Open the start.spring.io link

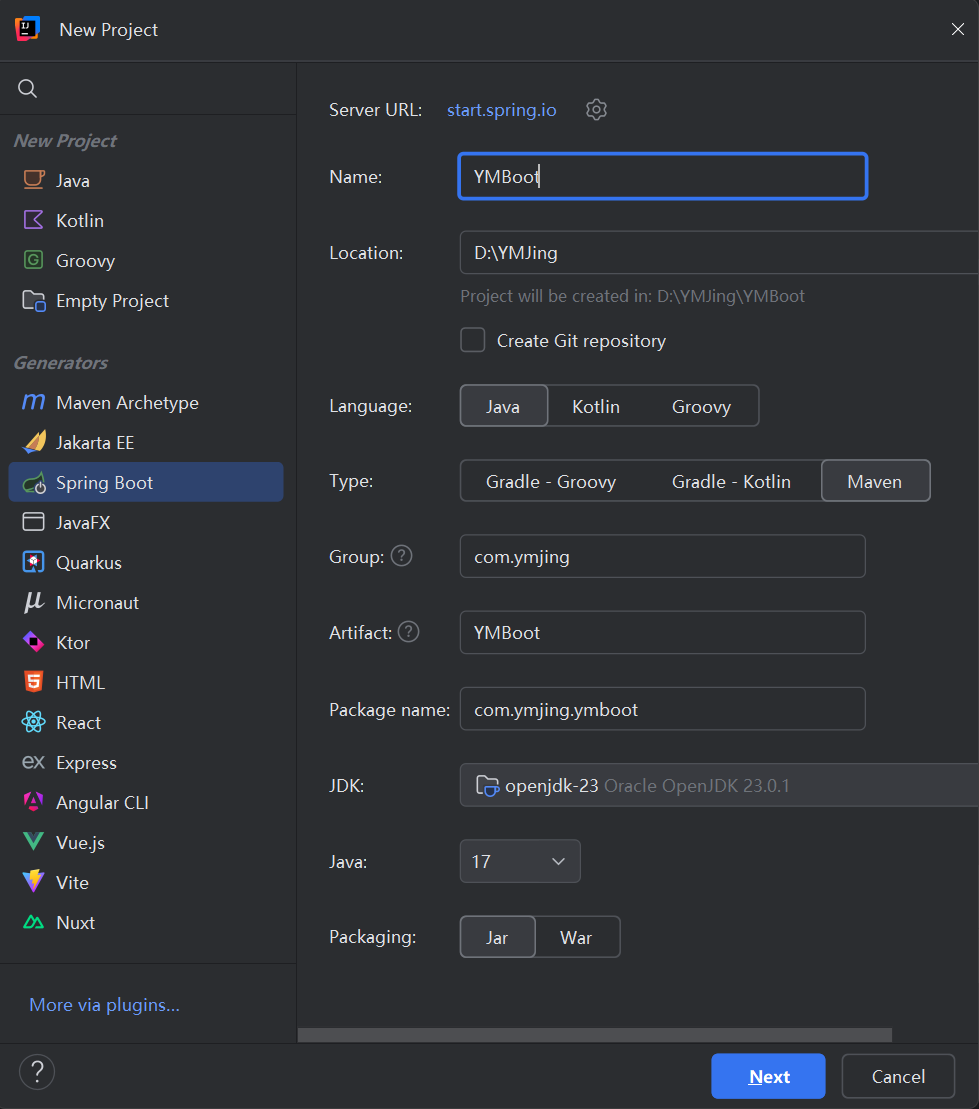coord(502,110)
